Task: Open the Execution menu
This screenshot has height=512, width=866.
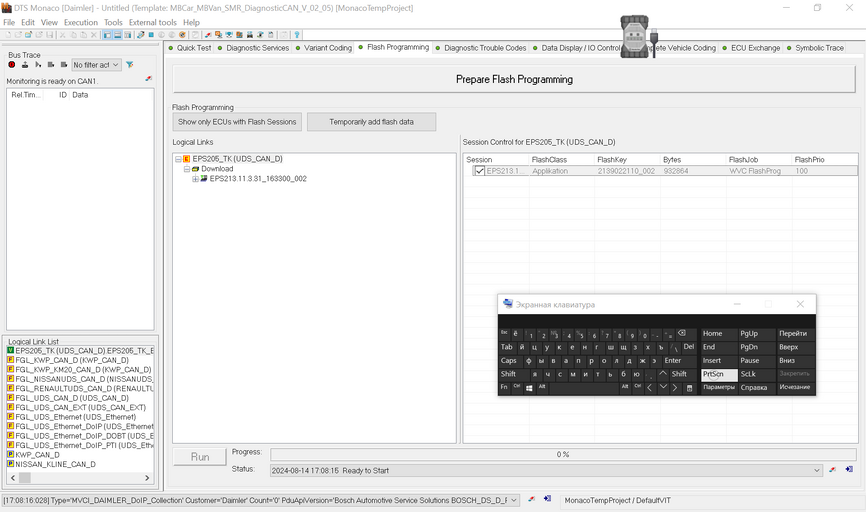Action: (81, 23)
